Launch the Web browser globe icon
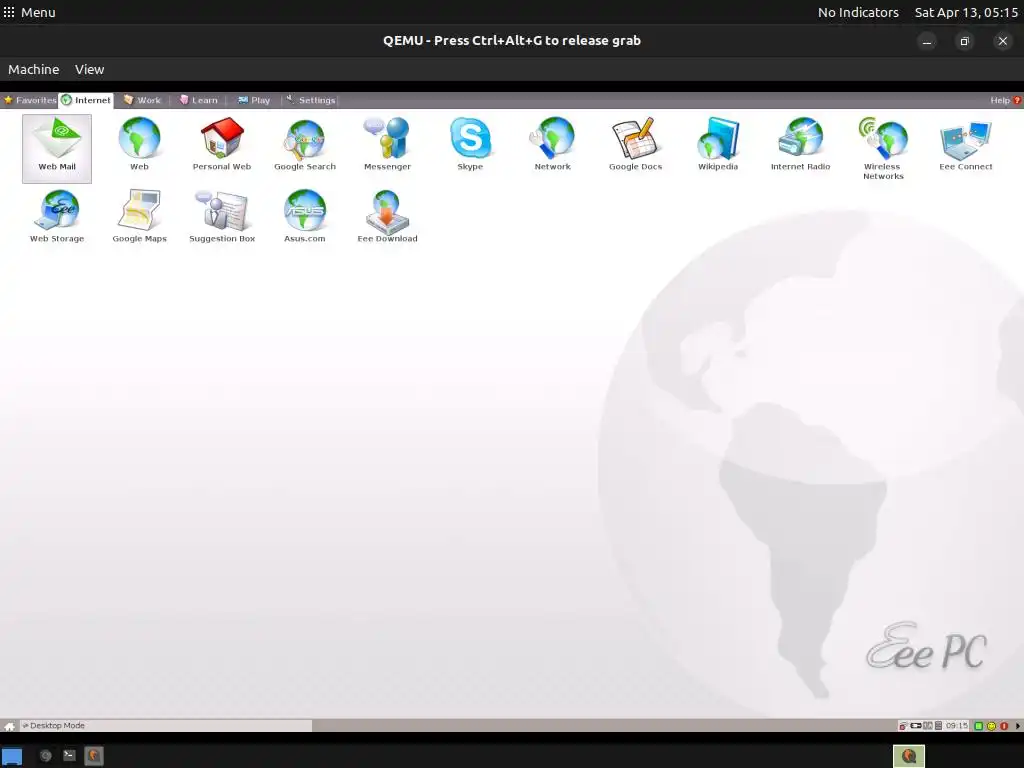Screen dimensions: 1024x768 tap(139, 144)
